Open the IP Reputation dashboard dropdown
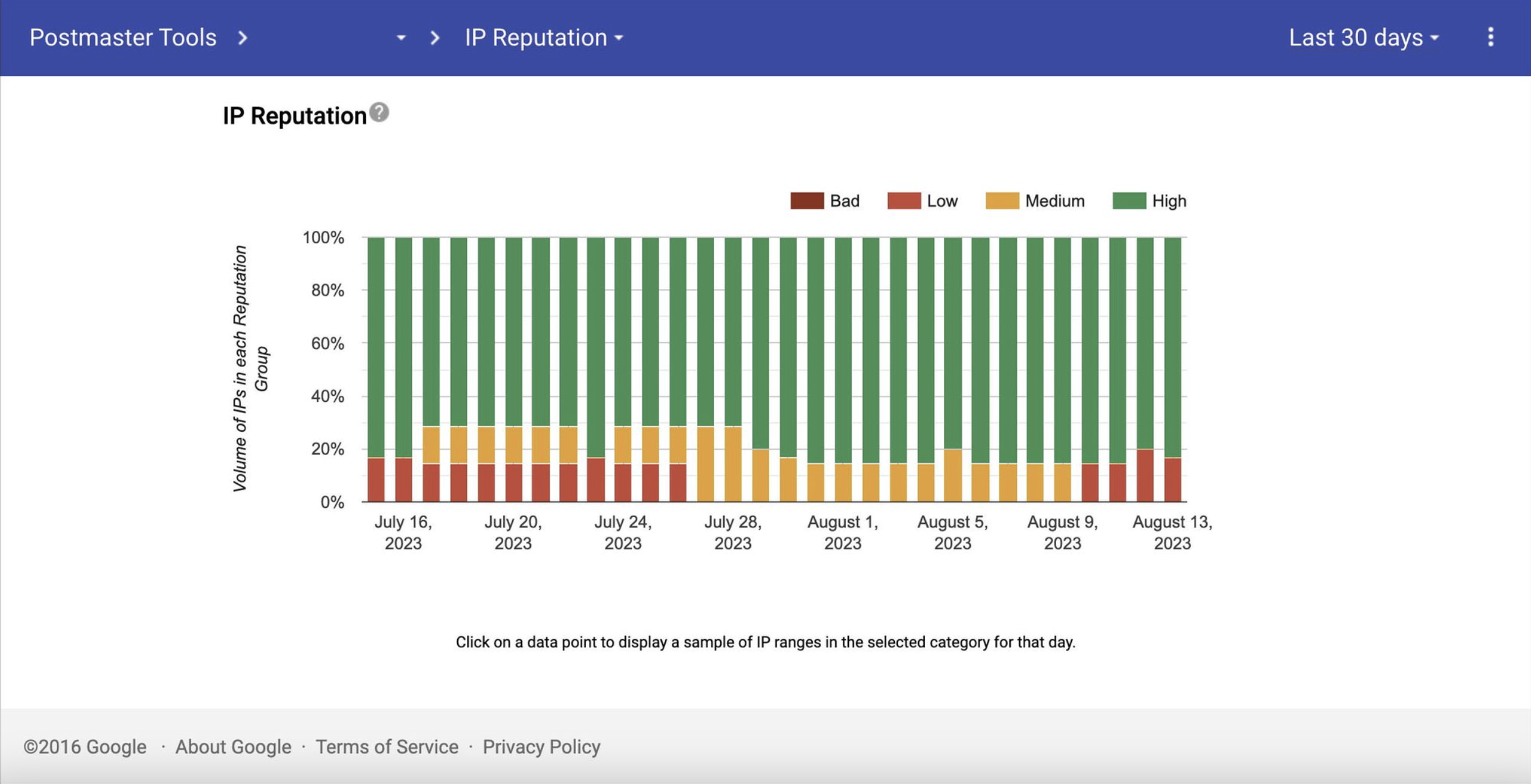 point(544,38)
